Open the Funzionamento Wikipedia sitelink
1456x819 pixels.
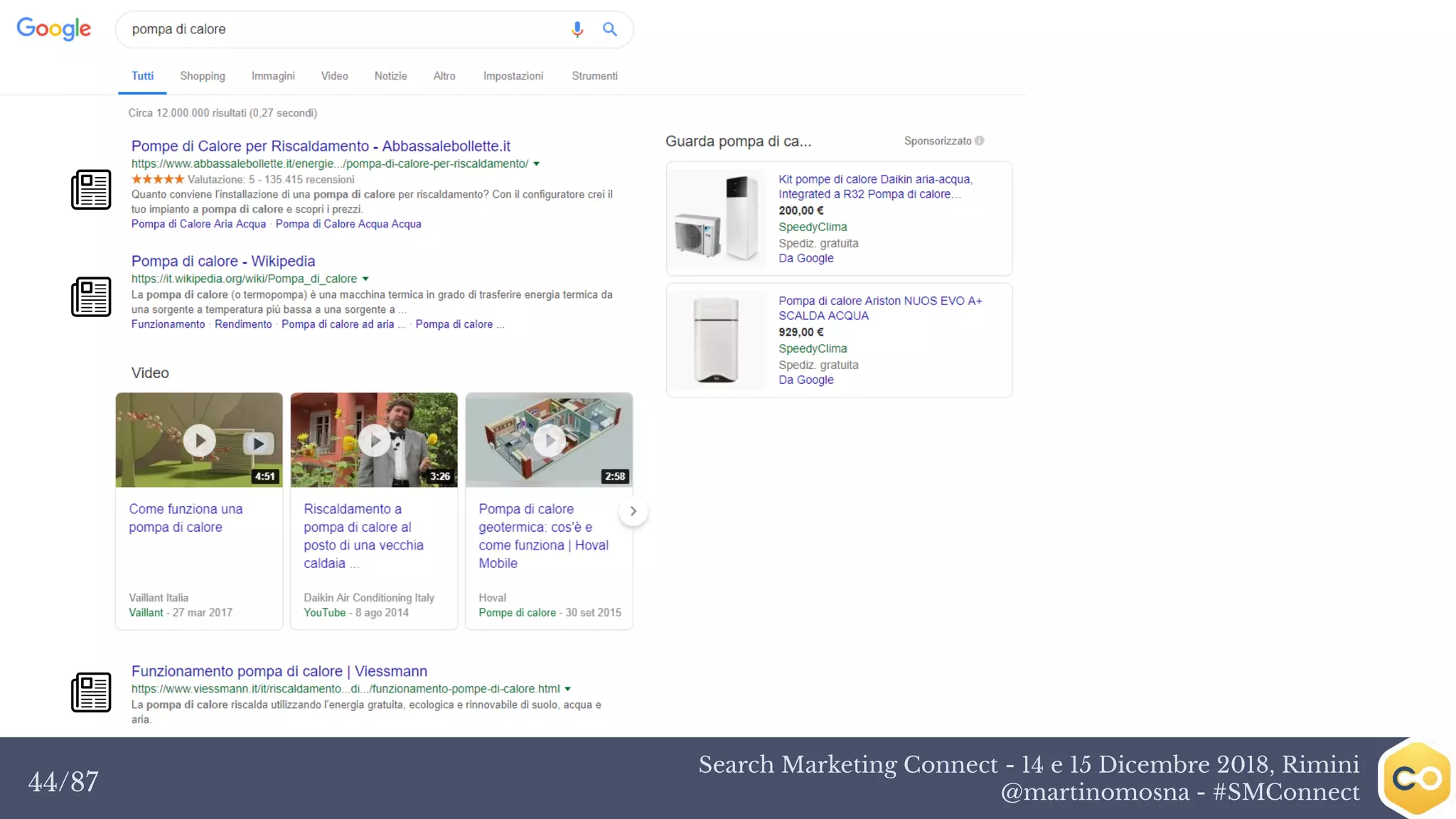(x=168, y=324)
